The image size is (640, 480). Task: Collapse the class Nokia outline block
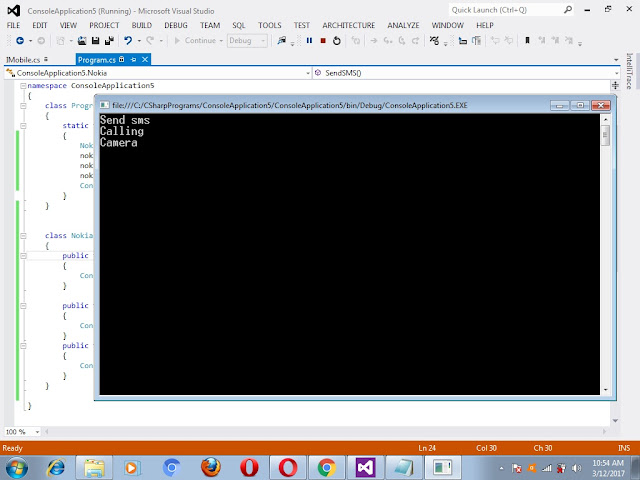coord(23,236)
